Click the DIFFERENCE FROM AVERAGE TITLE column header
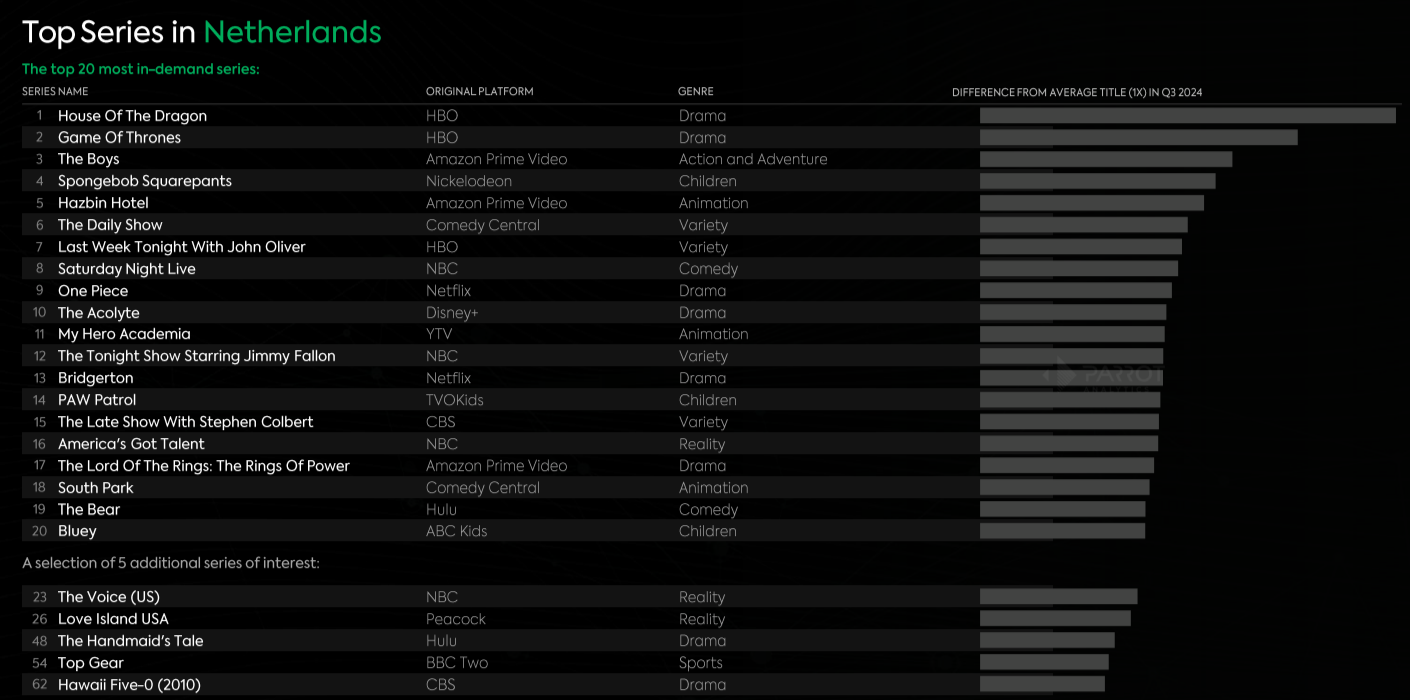The height and width of the screenshot is (700, 1410). pos(1077,93)
